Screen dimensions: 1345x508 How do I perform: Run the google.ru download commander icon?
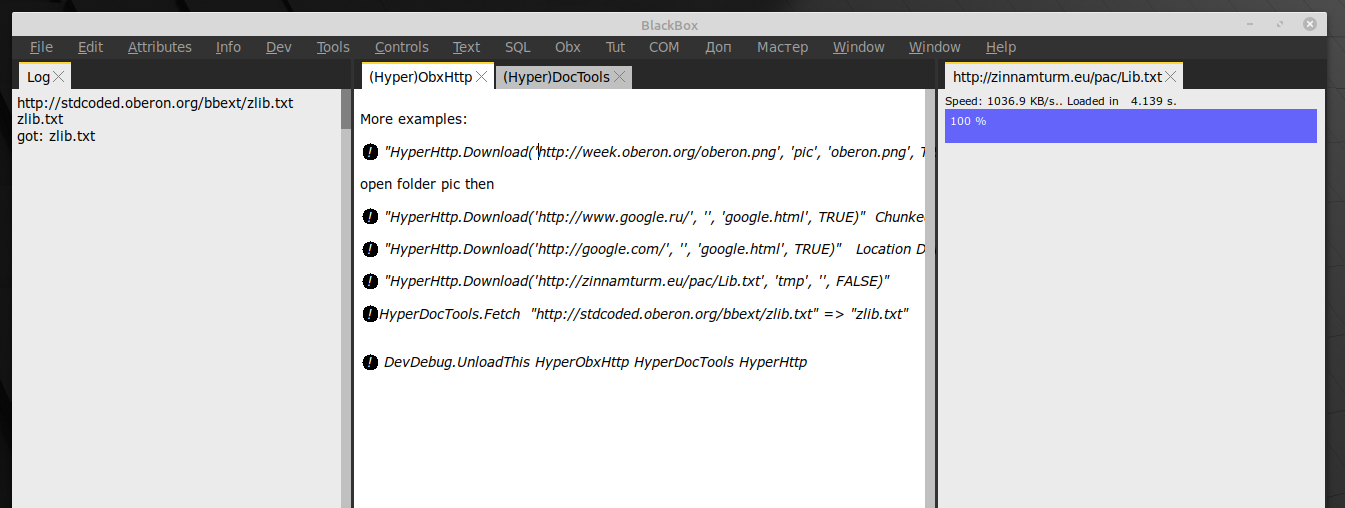(370, 217)
